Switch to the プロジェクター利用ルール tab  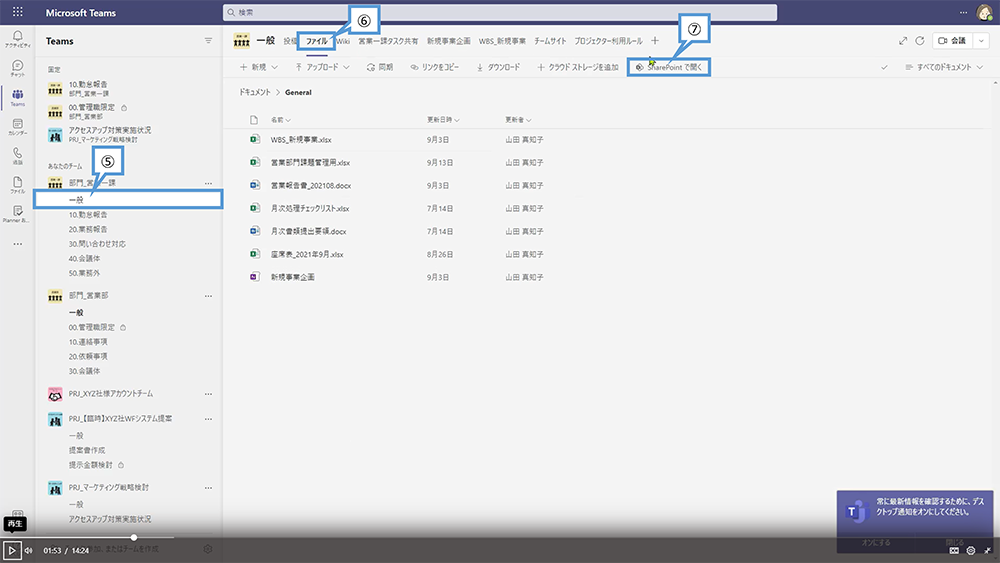(608, 41)
